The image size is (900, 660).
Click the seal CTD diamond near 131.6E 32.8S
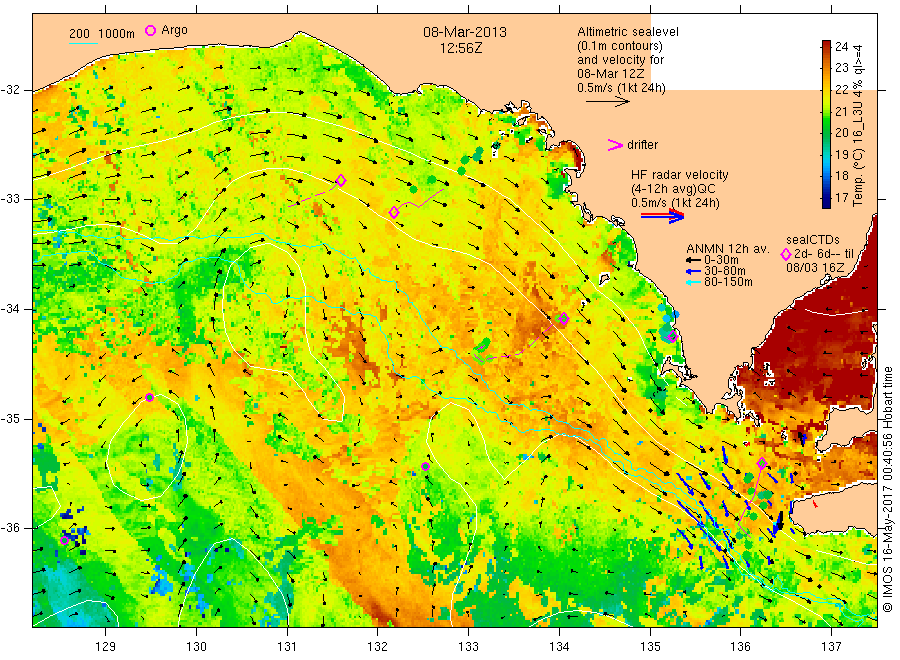[341, 180]
